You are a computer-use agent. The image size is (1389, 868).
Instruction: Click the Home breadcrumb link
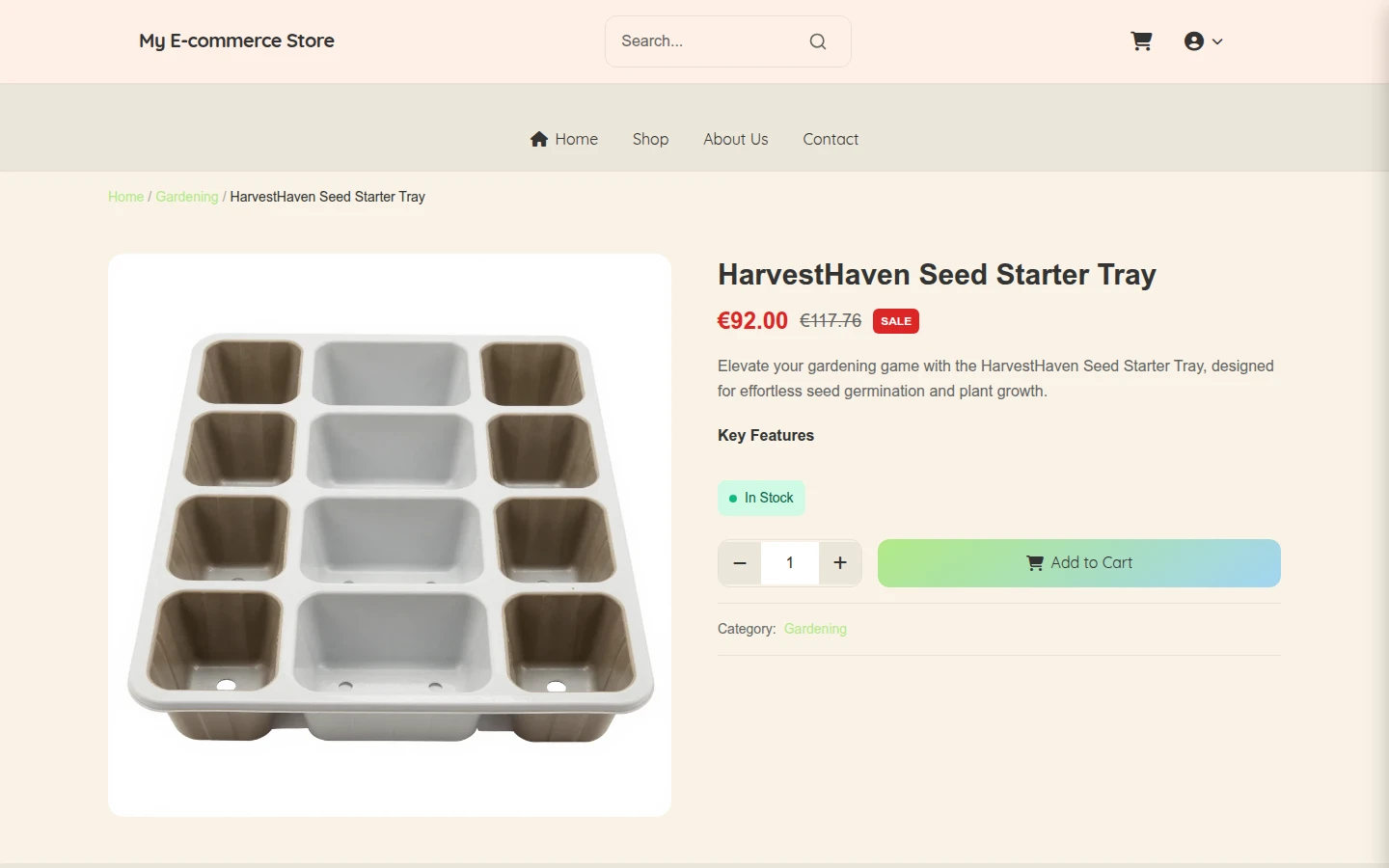click(125, 197)
